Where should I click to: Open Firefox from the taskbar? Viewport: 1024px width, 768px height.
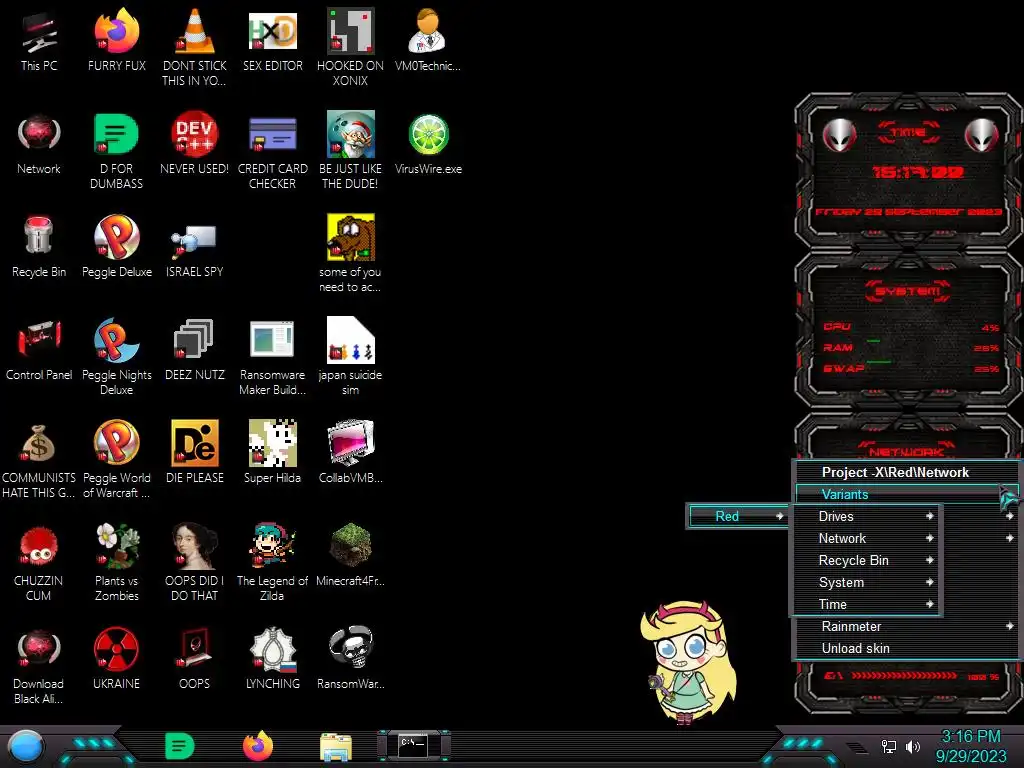point(258,746)
